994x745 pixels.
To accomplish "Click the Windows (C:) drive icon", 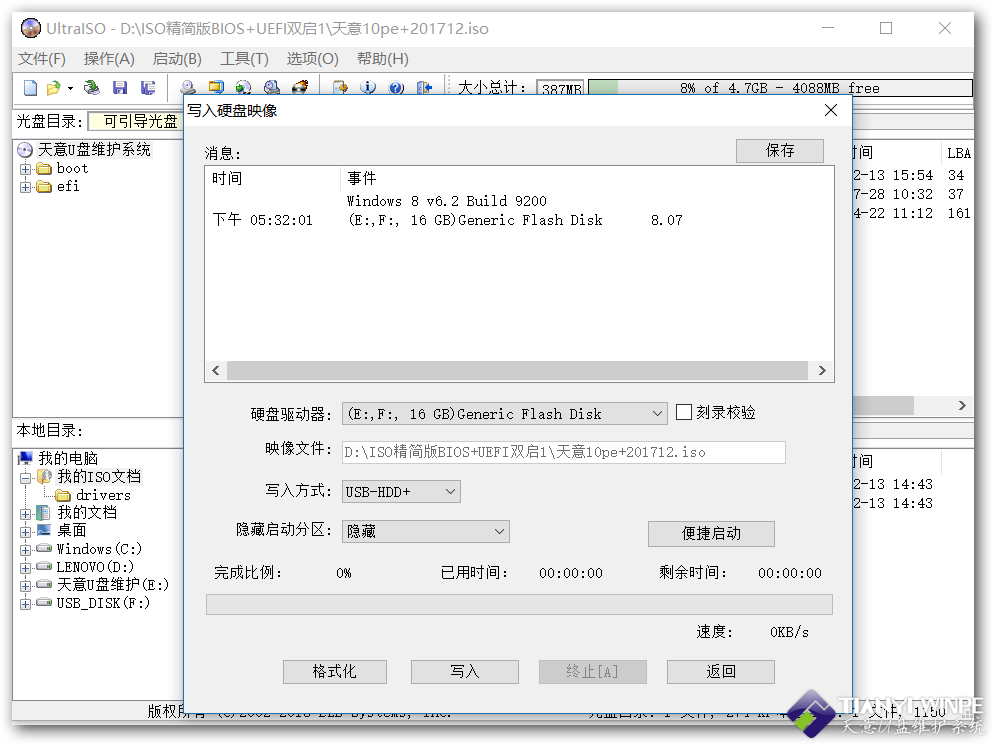I will (x=44, y=548).
